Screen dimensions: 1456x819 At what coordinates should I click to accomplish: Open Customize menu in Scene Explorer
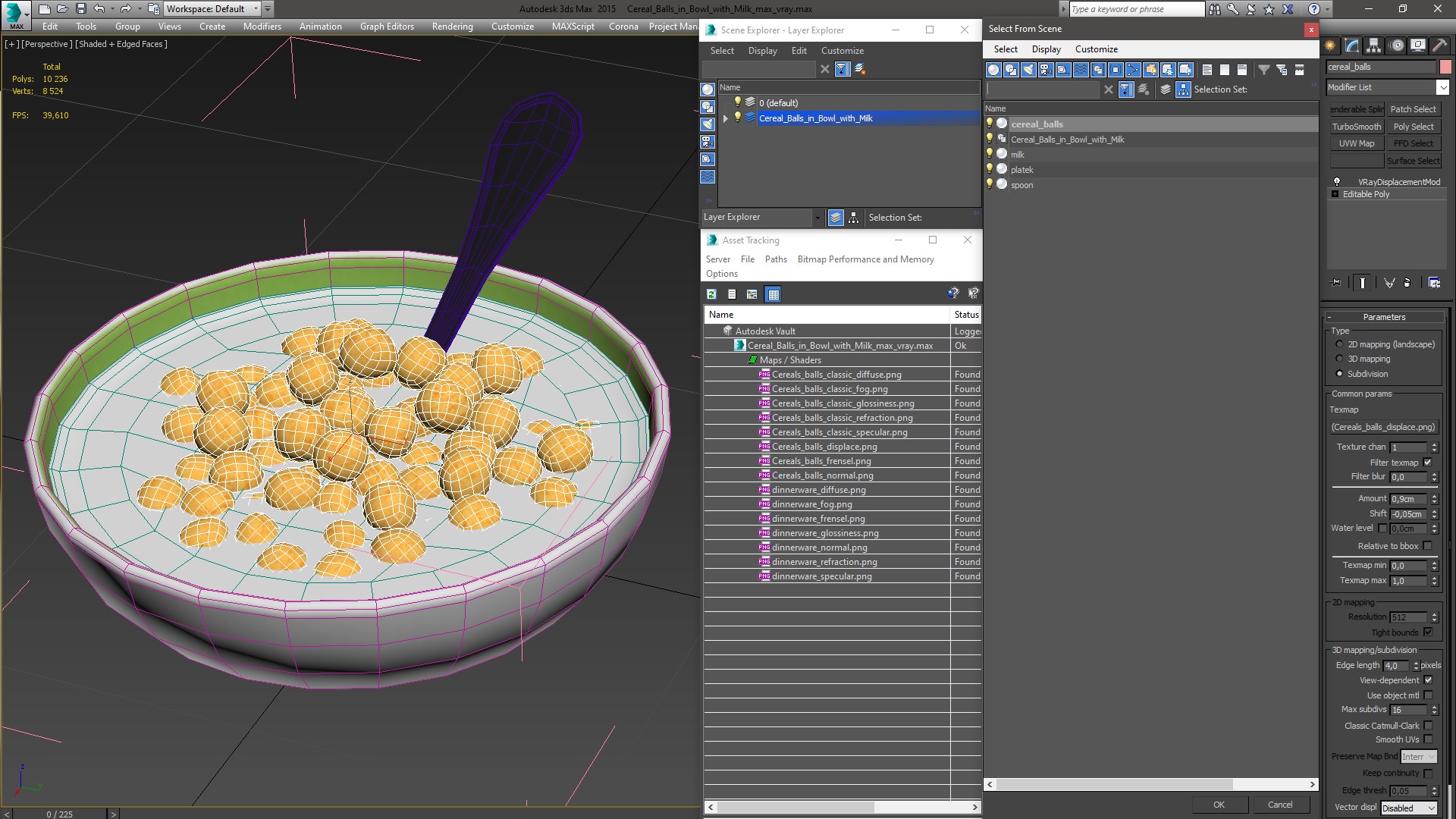point(842,51)
